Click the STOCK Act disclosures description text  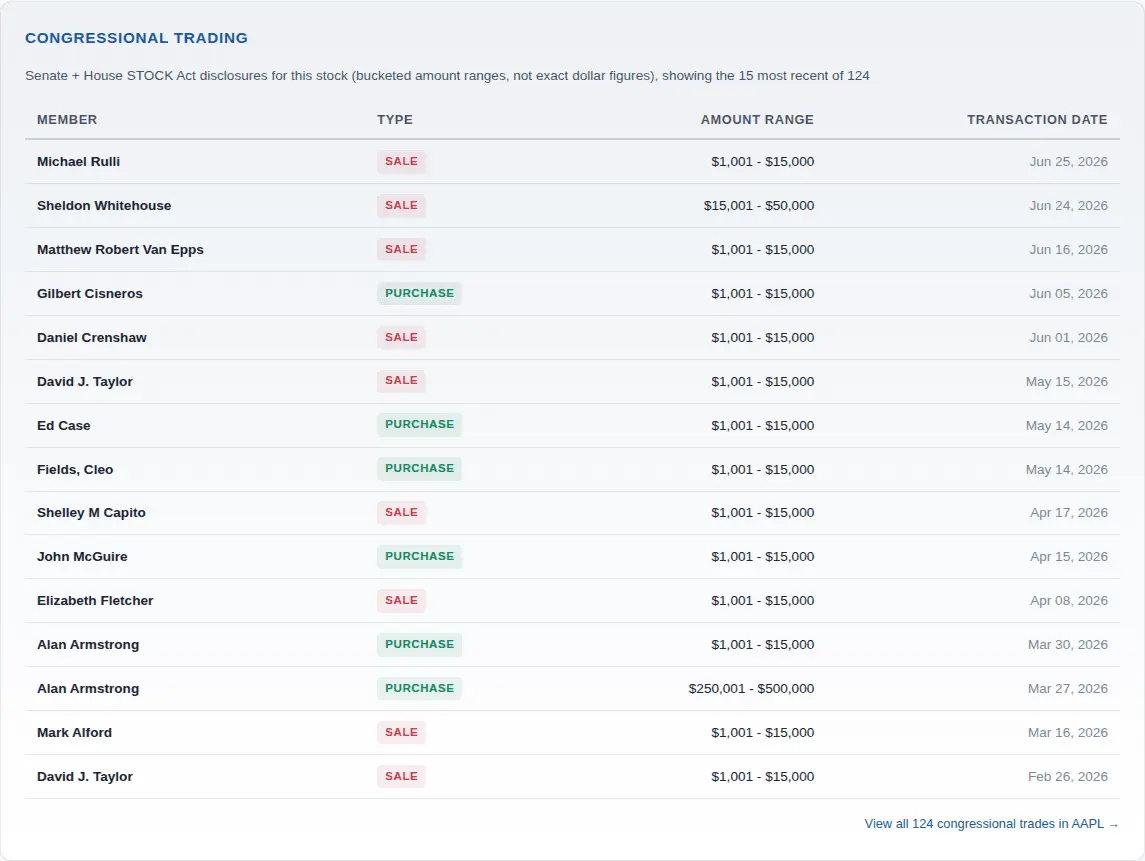point(447,76)
